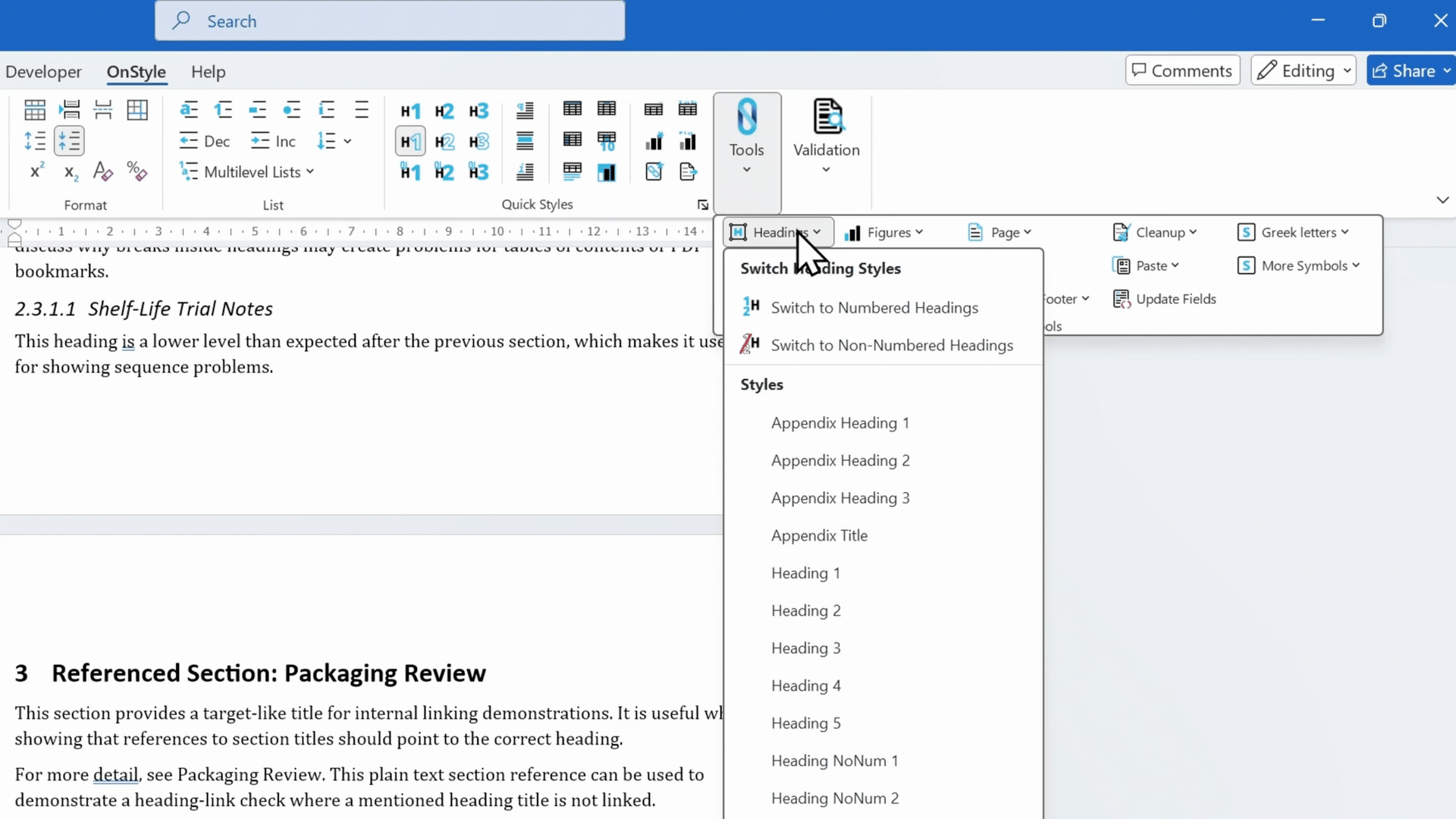Click the line spacing icon in Format group
Viewport: 1456px width, 819px height.
[x=35, y=141]
